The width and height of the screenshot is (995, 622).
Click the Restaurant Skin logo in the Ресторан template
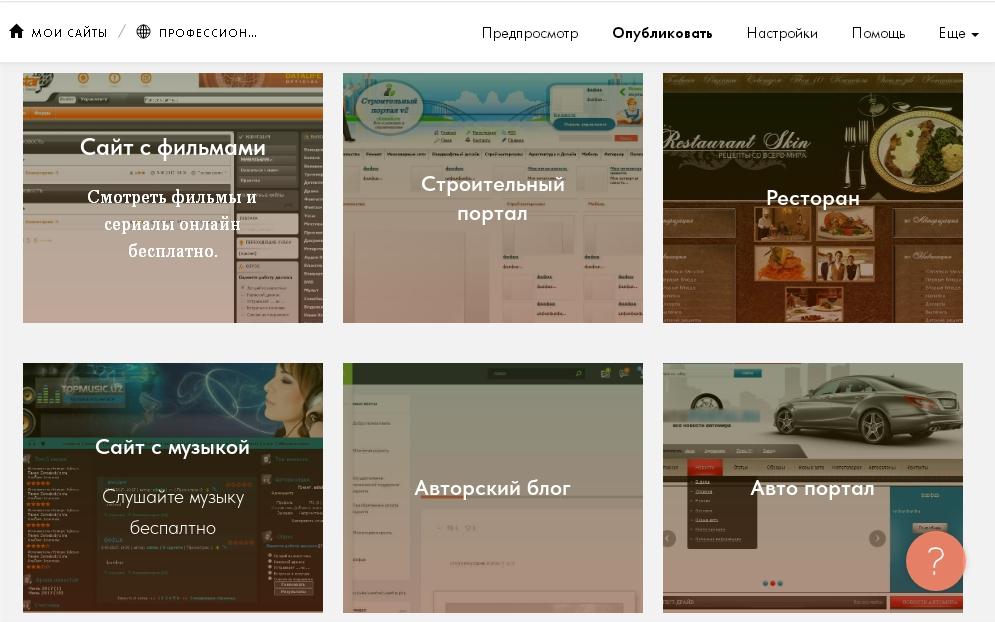tap(737, 141)
